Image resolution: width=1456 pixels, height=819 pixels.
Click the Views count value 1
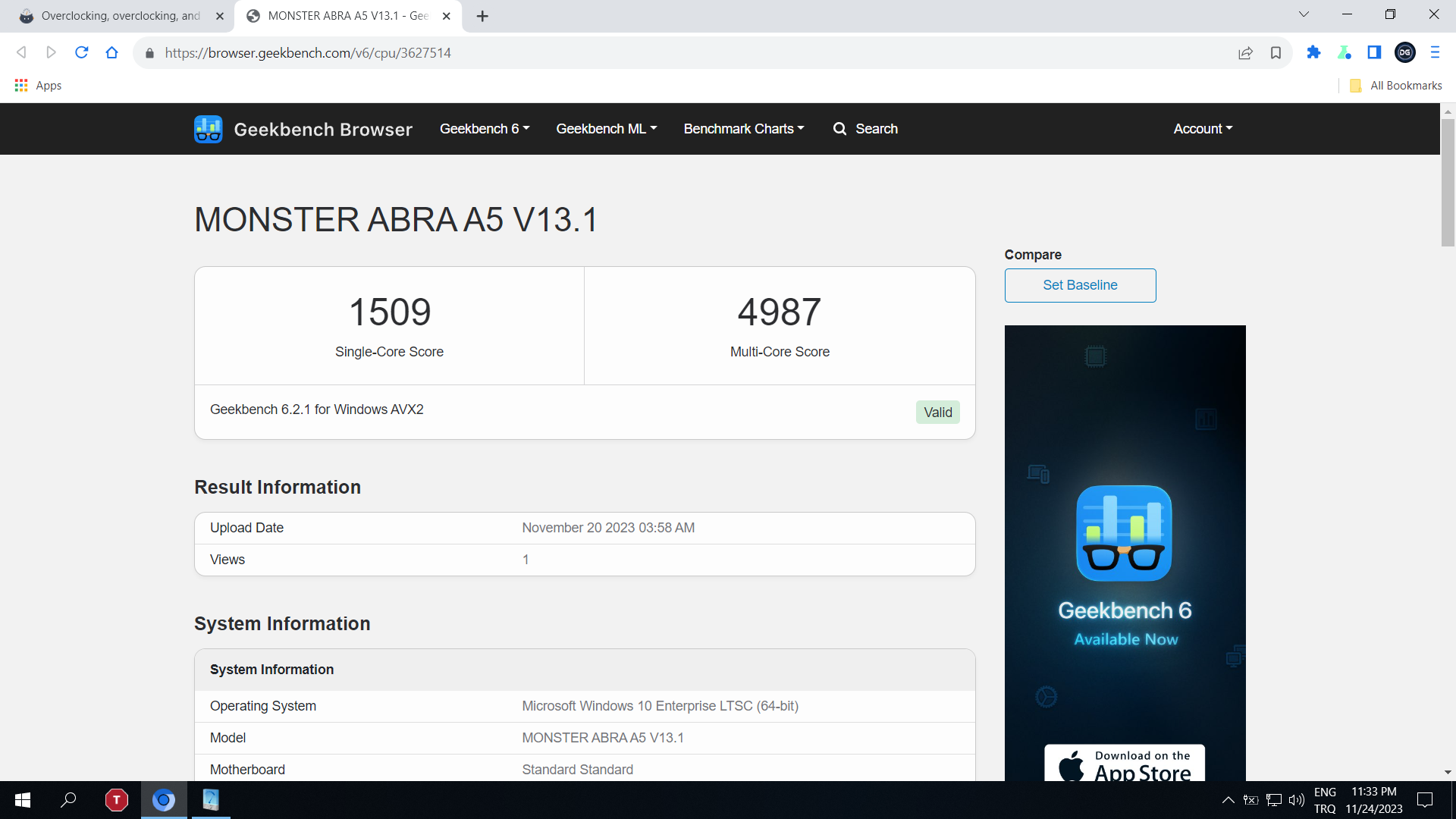pos(526,560)
